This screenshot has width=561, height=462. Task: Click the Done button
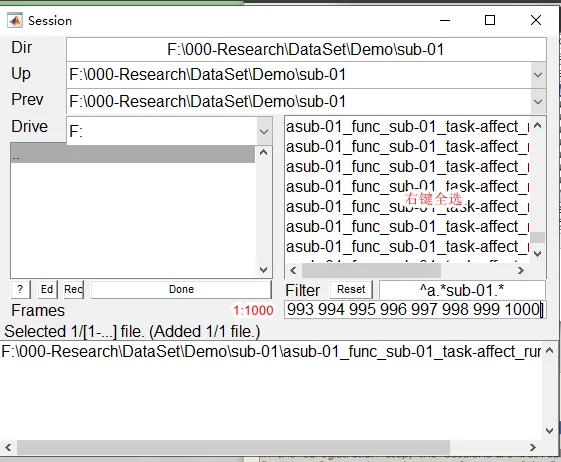pos(181,289)
